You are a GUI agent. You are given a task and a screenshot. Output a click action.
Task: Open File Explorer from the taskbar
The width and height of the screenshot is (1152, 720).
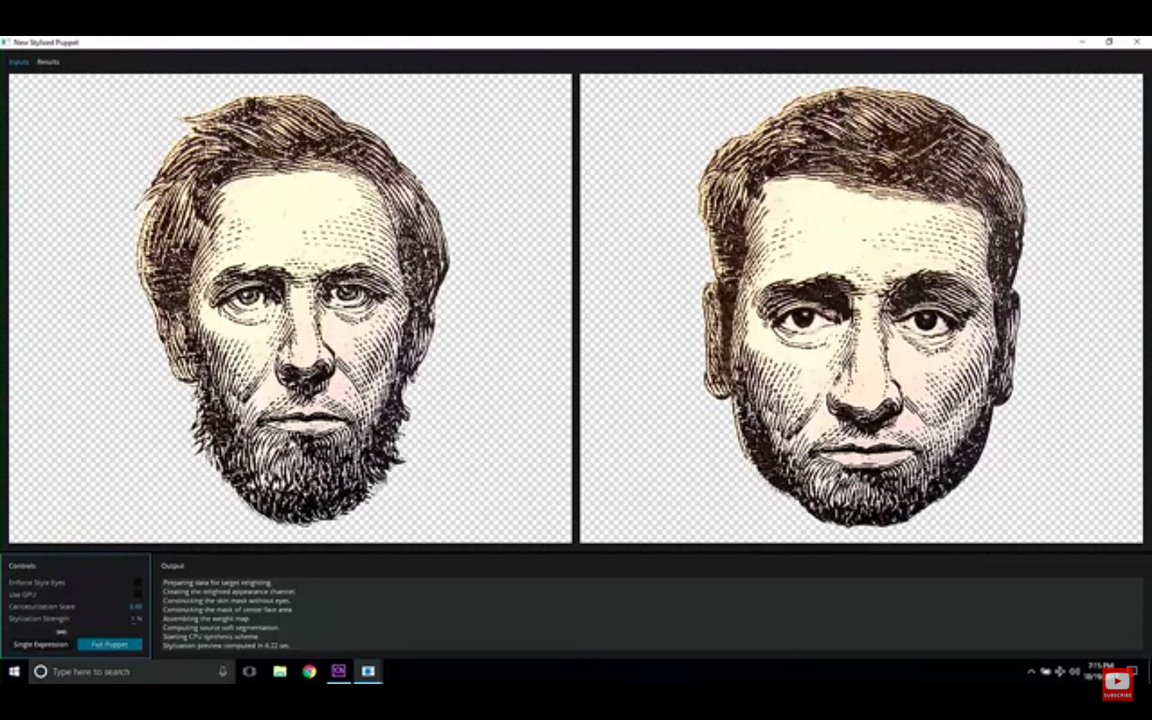tap(280, 672)
